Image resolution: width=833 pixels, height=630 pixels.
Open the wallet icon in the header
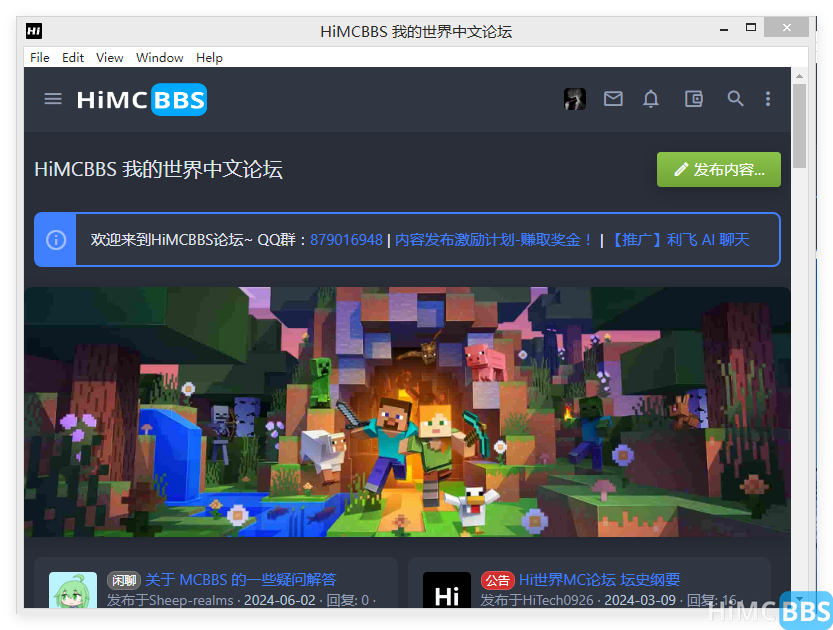pos(693,99)
